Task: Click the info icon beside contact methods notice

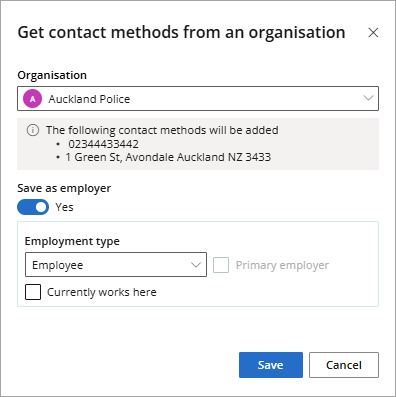Action: coord(33,130)
